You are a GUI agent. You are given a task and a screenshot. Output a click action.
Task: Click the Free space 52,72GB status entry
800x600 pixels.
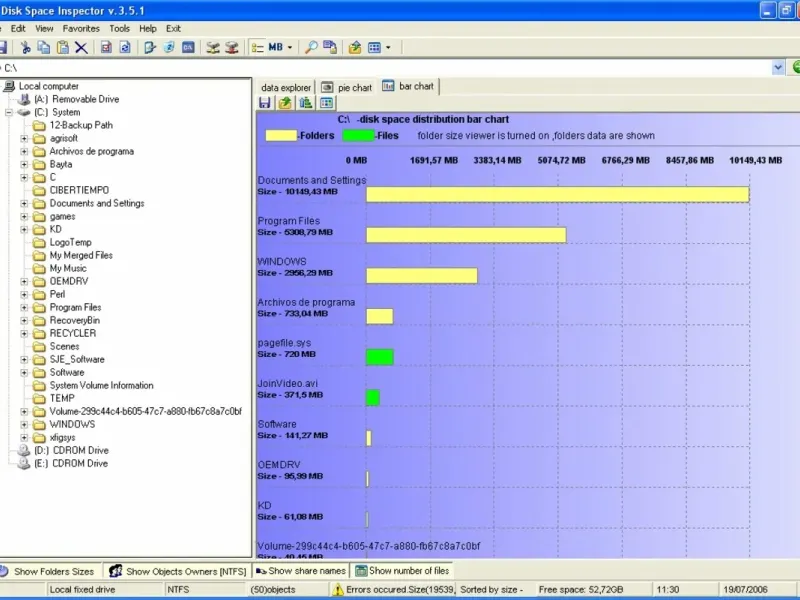click(x=581, y=589)
